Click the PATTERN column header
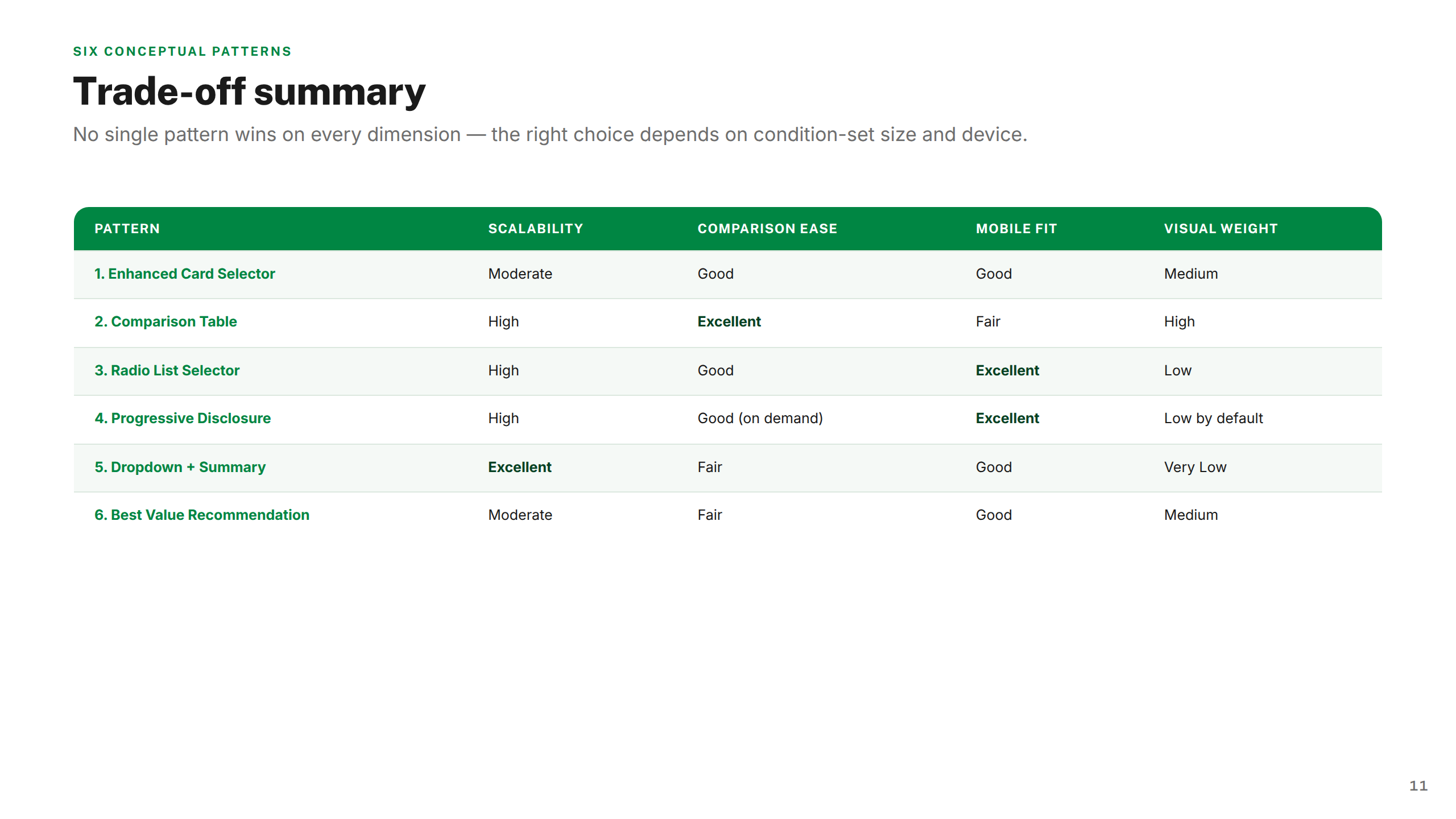This screenshot has height=819, width=1456. 127,229
